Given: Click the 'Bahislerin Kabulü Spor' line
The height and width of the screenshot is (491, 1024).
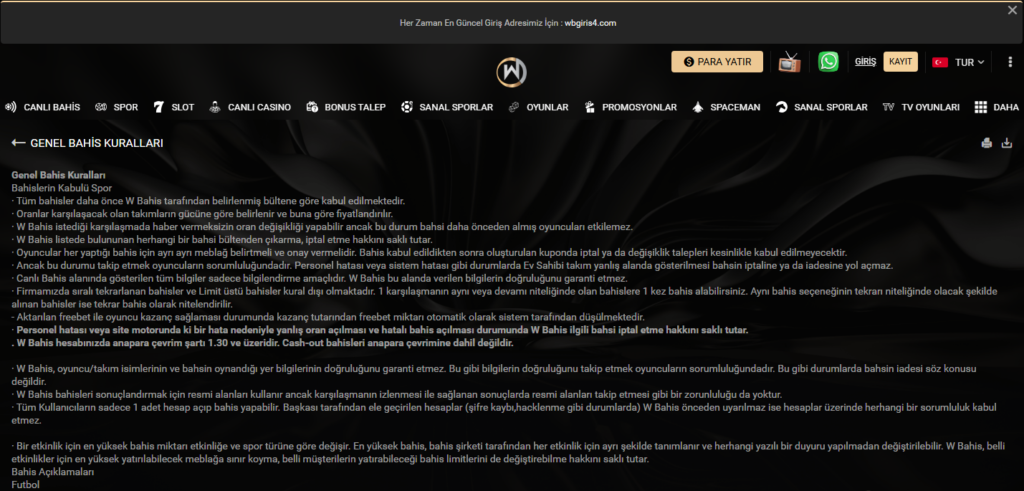Looking at the screenshot, I should pos(61,188).
